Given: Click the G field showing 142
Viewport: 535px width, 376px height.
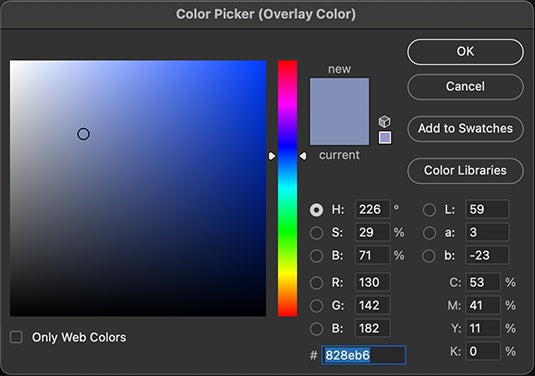Looking at the screenshot, I should point(373,305).
